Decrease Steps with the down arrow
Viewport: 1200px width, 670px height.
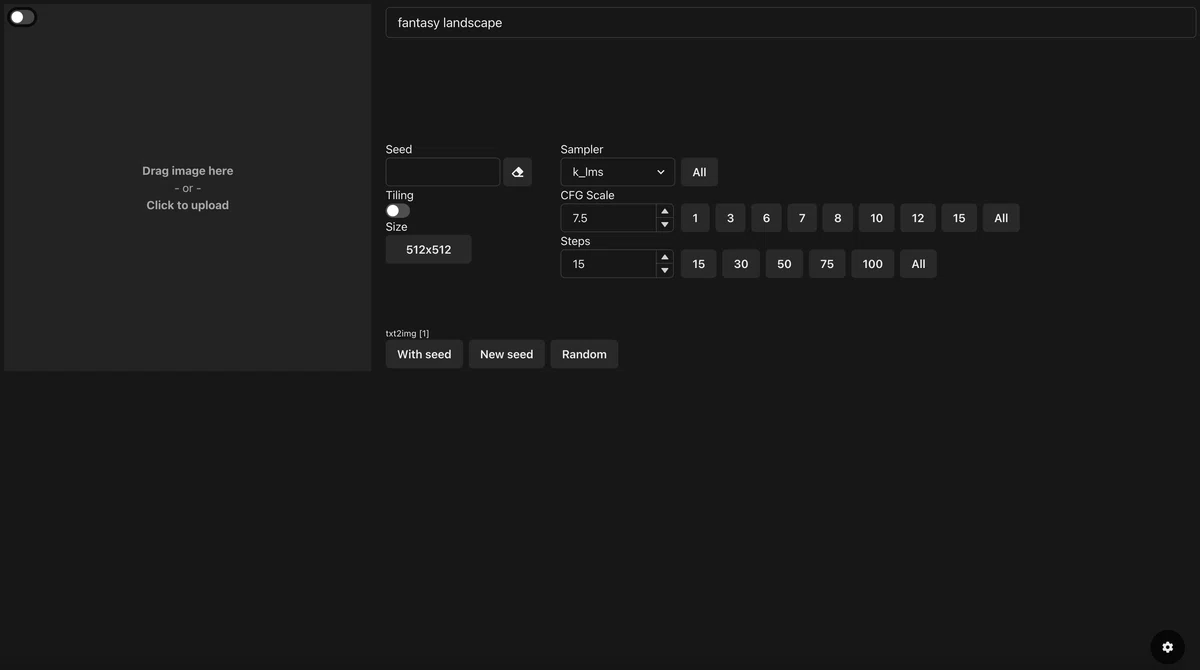point(665,271)
